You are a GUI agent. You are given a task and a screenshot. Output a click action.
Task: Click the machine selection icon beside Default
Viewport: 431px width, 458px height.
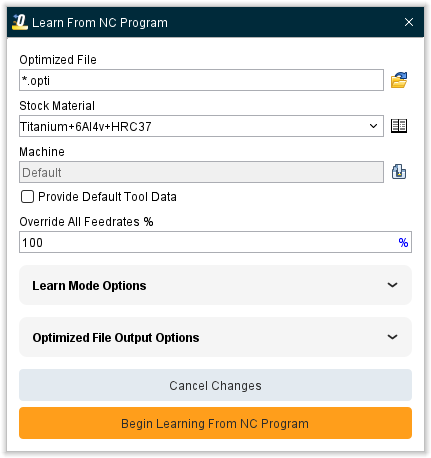(x=399, y=172)
